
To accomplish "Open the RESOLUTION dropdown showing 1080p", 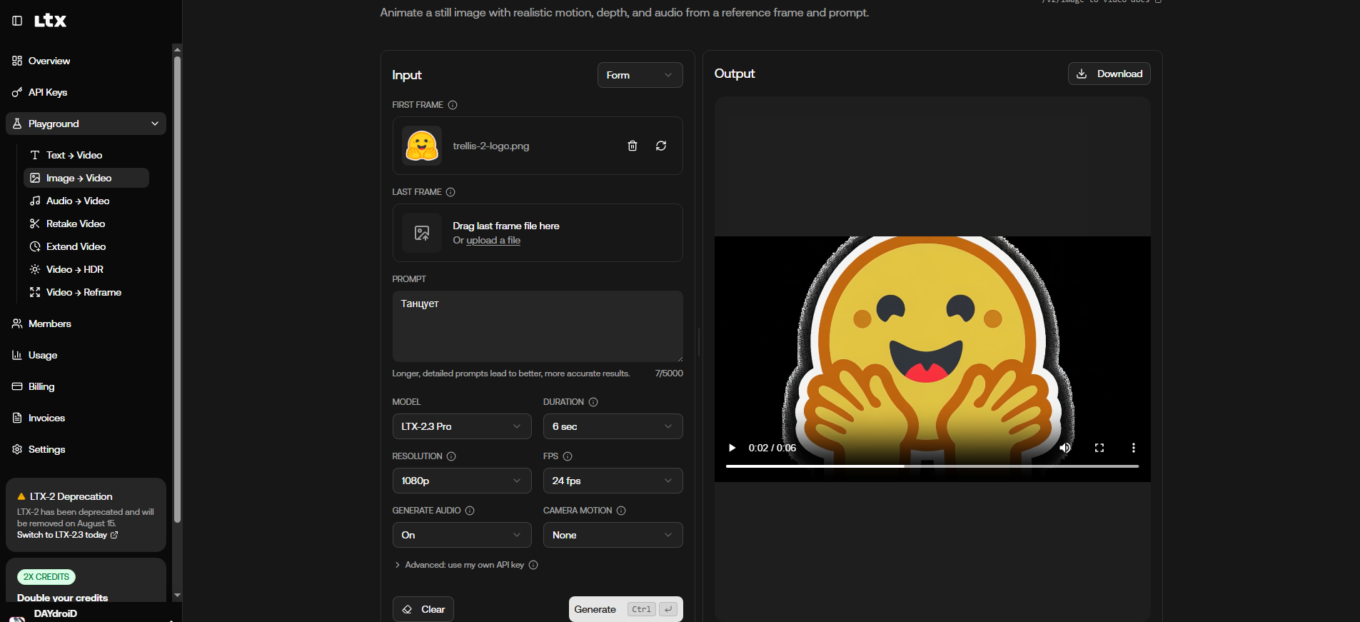I will coord(462,481).
